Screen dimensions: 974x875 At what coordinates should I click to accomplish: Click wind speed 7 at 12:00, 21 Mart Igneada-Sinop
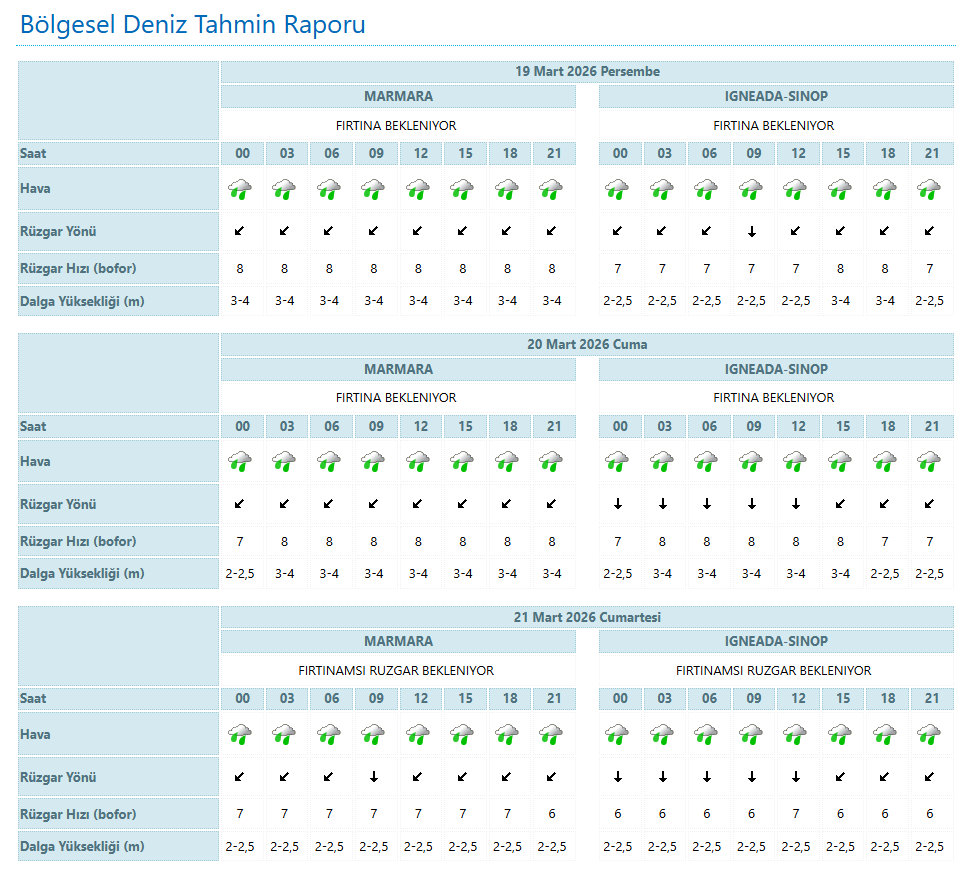click(796, 814)
